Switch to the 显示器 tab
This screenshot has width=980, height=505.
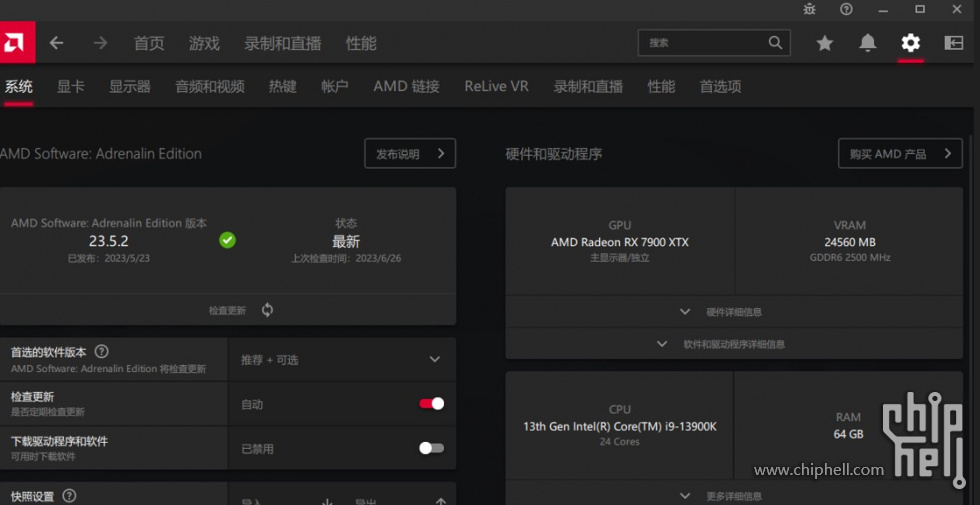click(130, 86)
